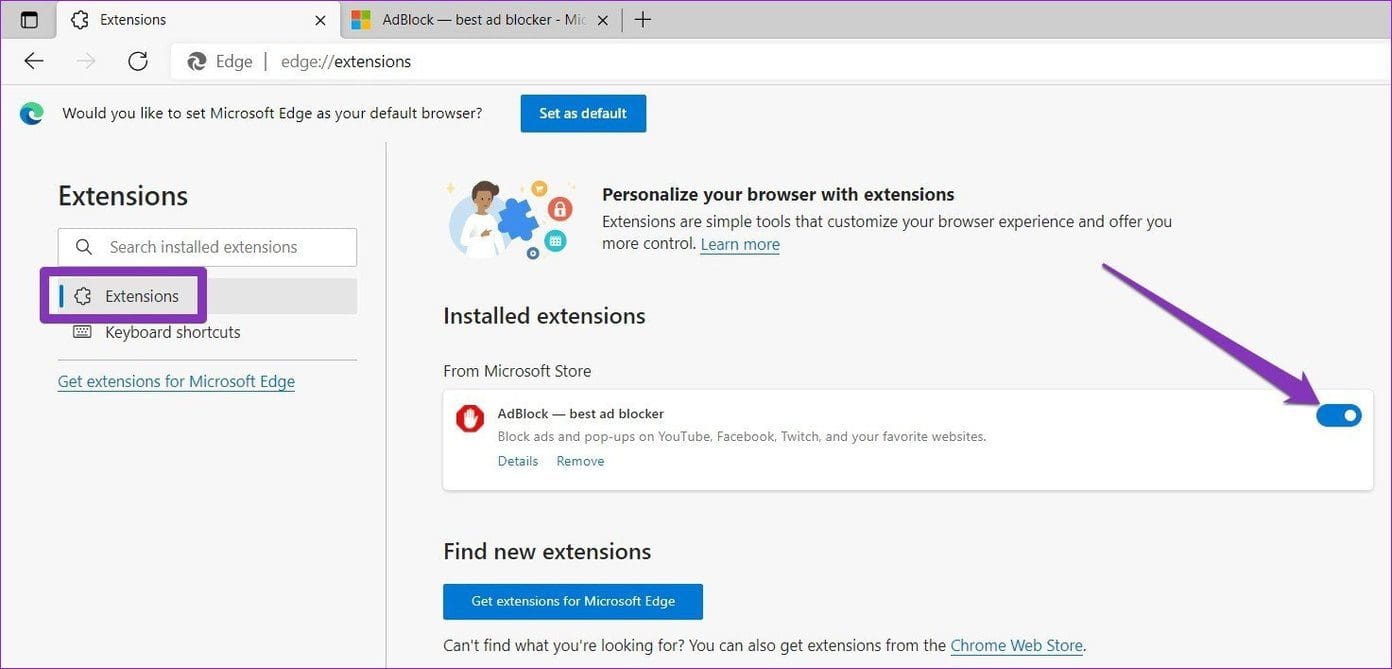The height and width of the screenshot is (669, 1392).
Task: Open a new tab with plus icon
Action: (643, 20)
